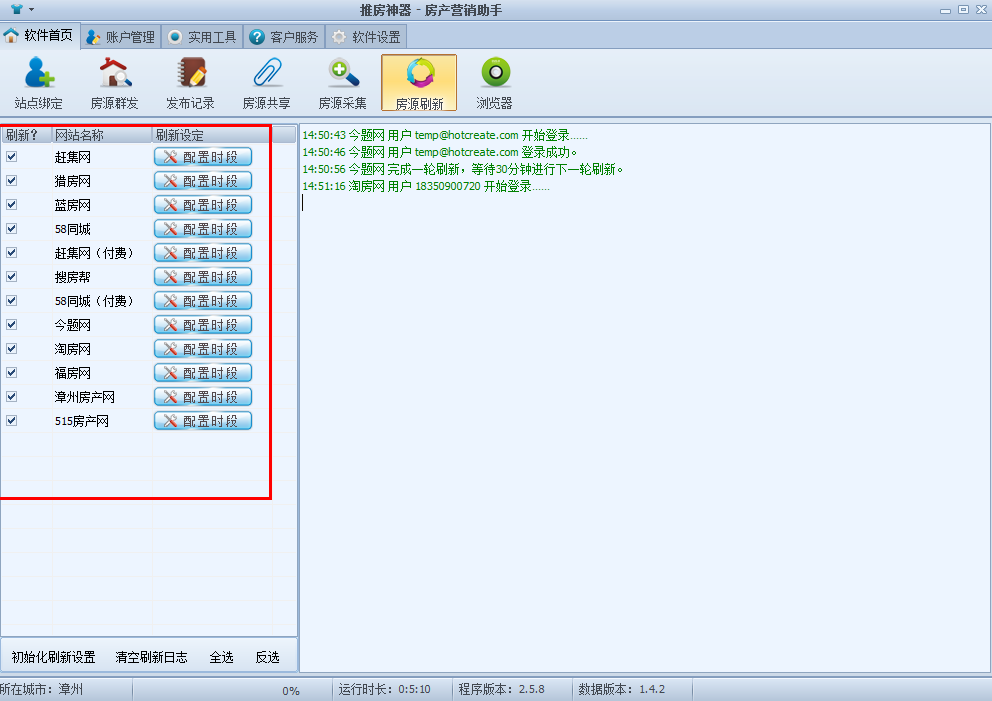Uncheck refresh for 福房网
The width and height of the screenshot is (992, 701).
tap(11, 373)
